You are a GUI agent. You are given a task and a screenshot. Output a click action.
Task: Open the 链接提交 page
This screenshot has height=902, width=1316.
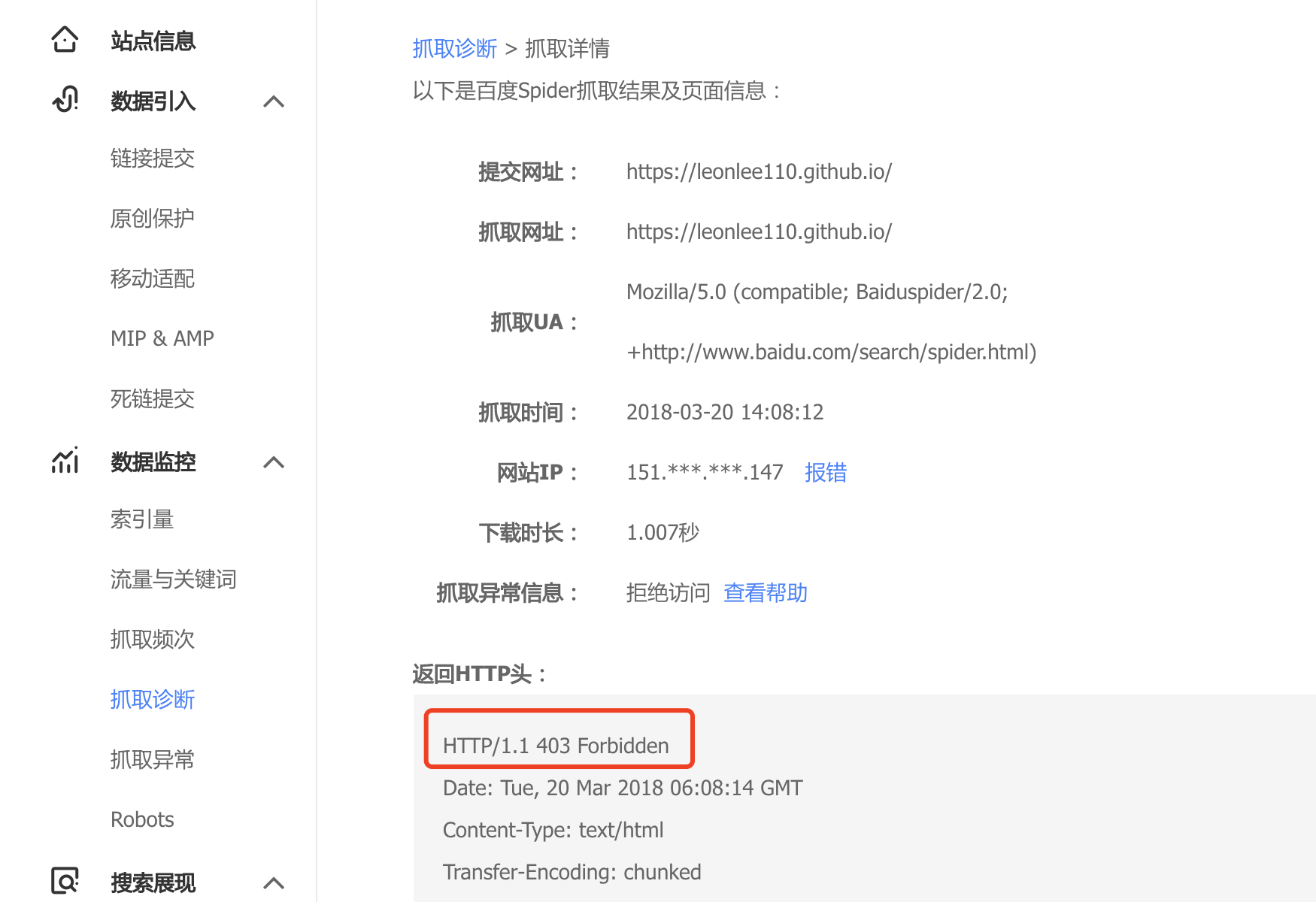pyautogui.click(x=153, y=158)
